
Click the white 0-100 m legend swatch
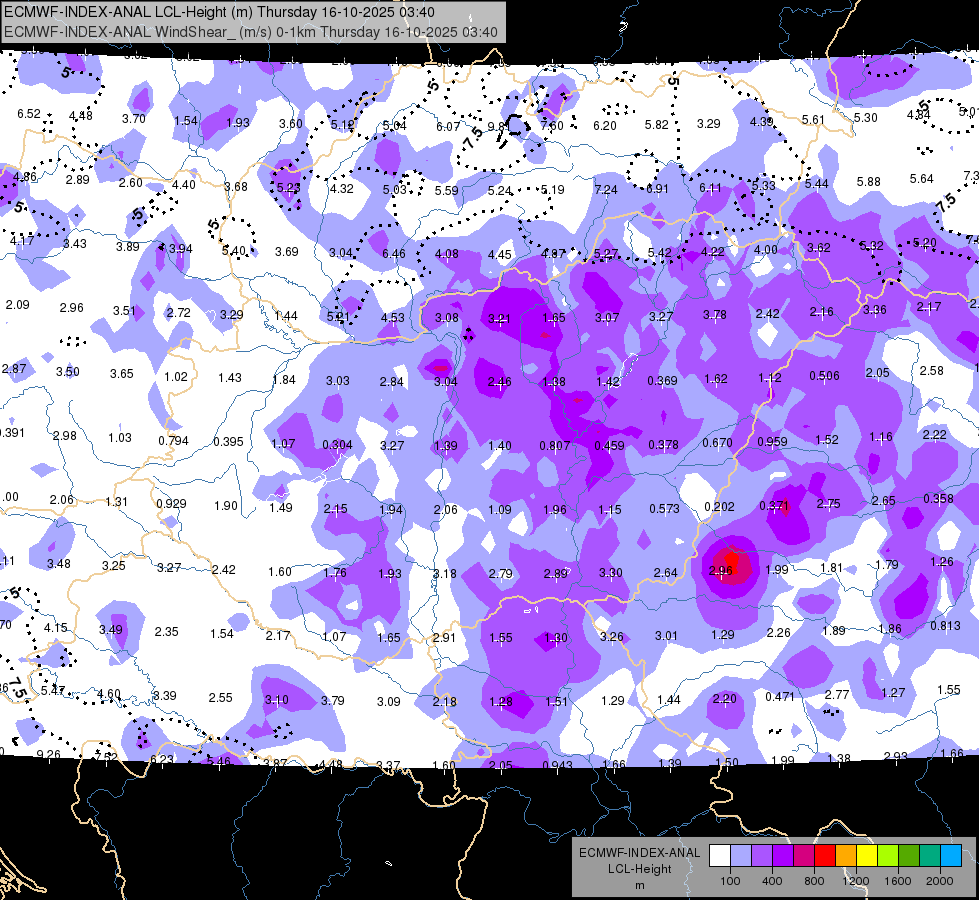click(720, 856)
